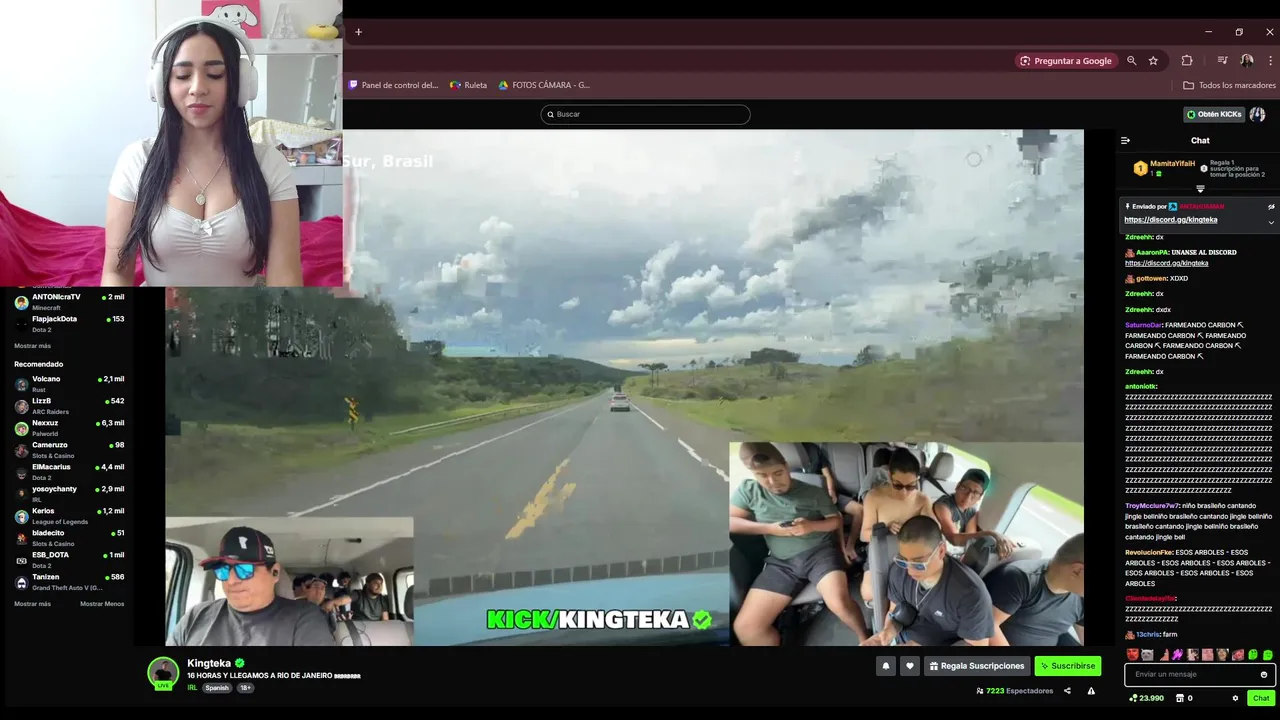Viewport: 1280px width, 720px height.
Task: Open recommended channel bladecito
Action: pos(68,537)
